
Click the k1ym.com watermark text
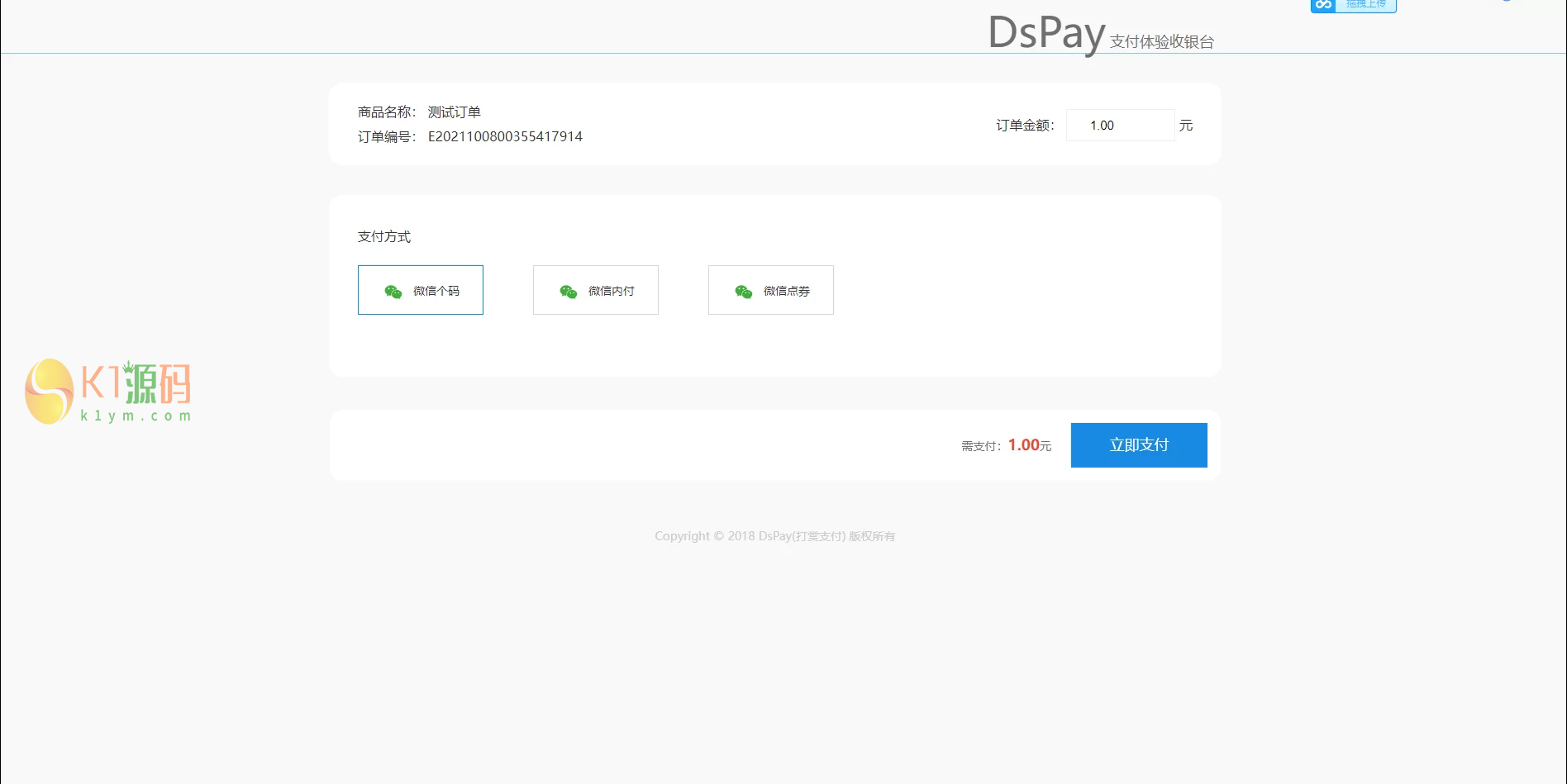click(x=136, y=416)
